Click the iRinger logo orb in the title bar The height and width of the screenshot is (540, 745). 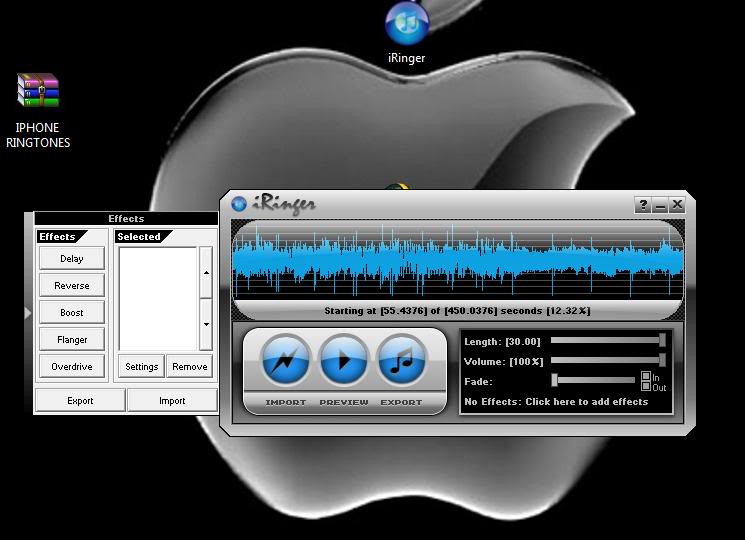(239, 204)
